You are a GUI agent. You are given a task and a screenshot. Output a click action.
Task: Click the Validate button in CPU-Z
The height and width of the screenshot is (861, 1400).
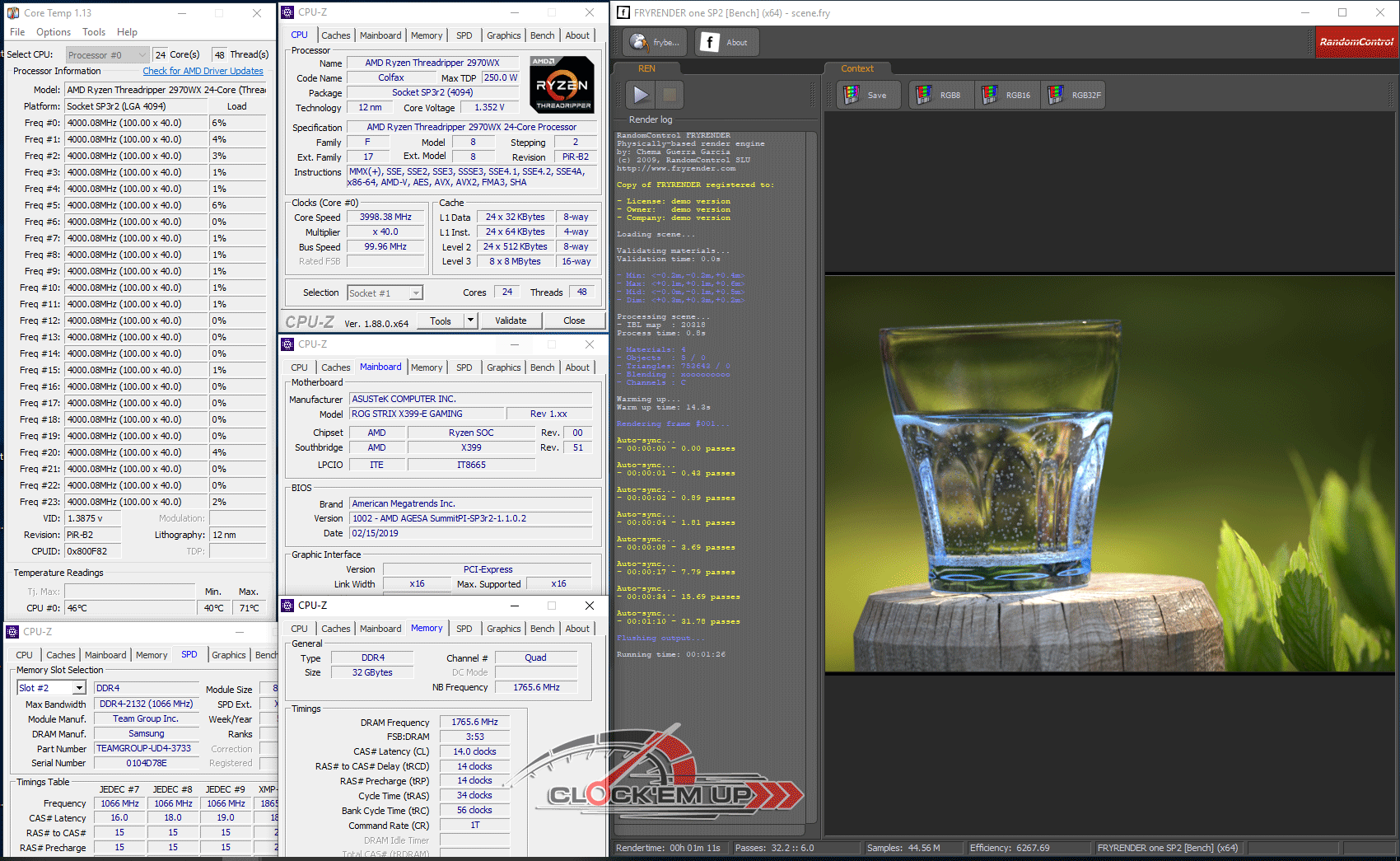[511, 321]
